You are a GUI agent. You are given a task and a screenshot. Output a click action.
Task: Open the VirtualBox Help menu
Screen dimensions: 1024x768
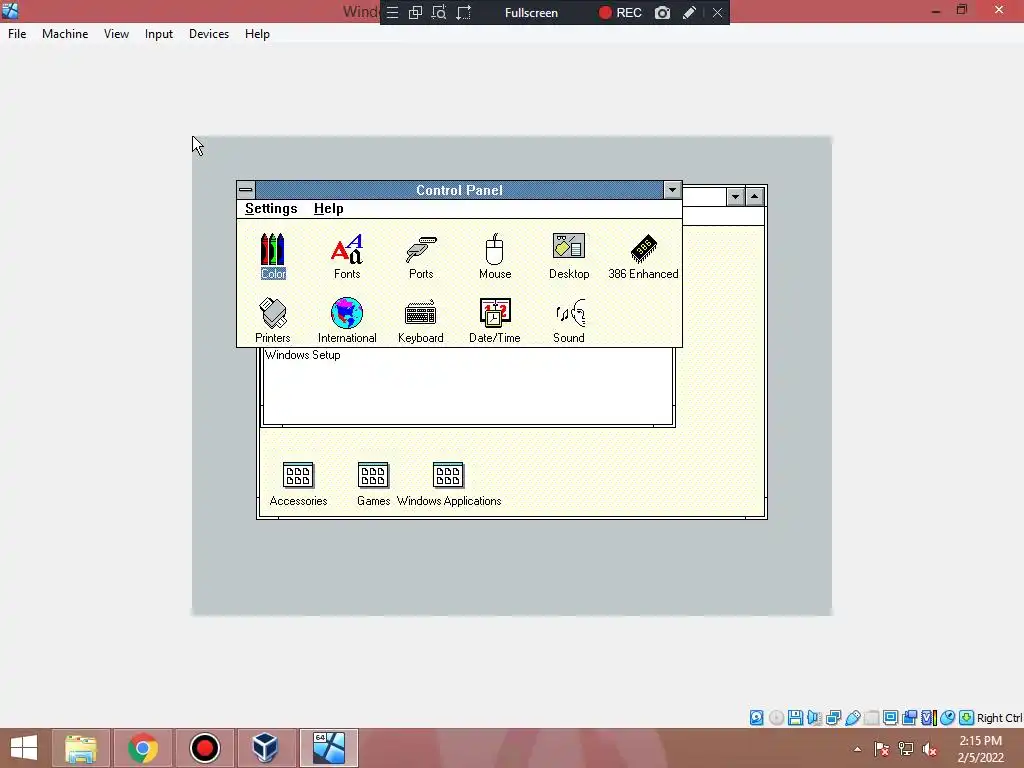257,34
